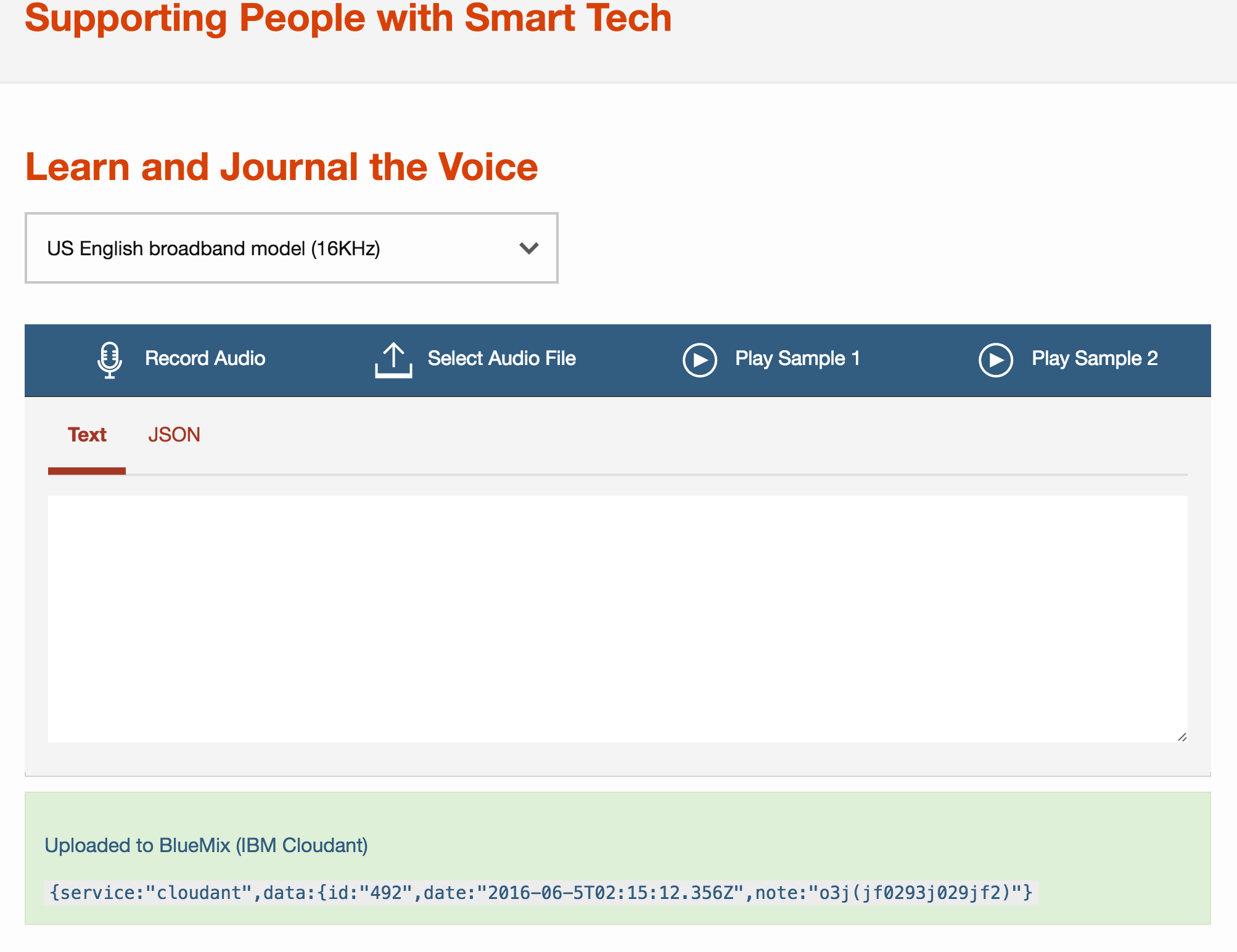
Task: Click the cloudant JSON code snippet
Action: (540, 892)
